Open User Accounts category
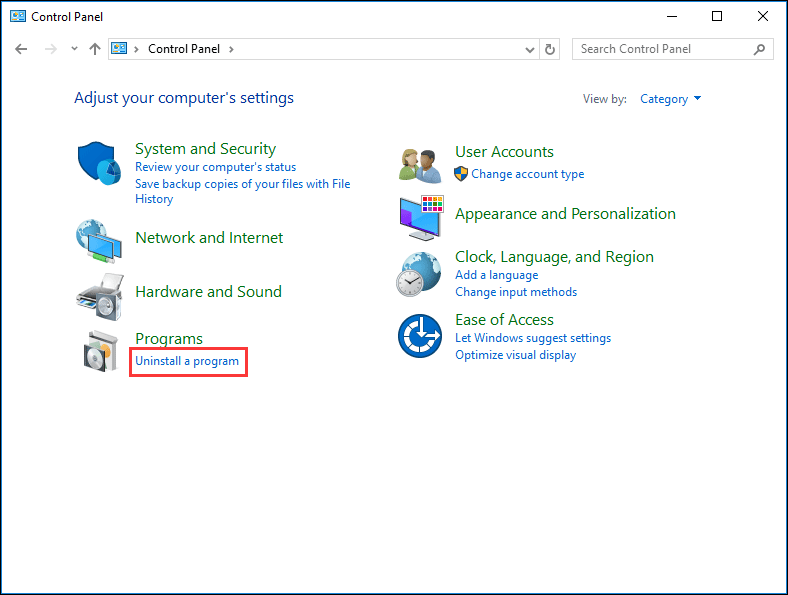The width and height of the screenshot is (788, 595). click(x=505, y=152)
